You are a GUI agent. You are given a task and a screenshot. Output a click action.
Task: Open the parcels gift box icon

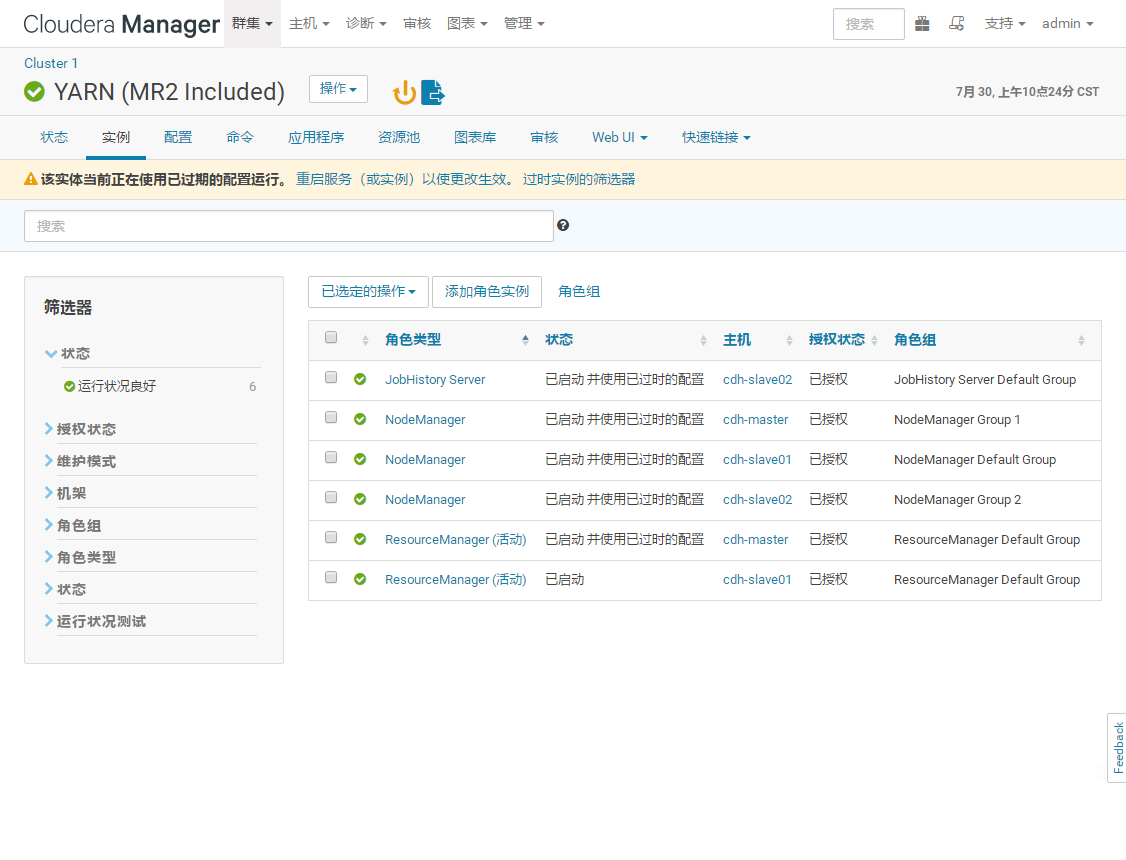pyautogui.click(x=922, y=24)
